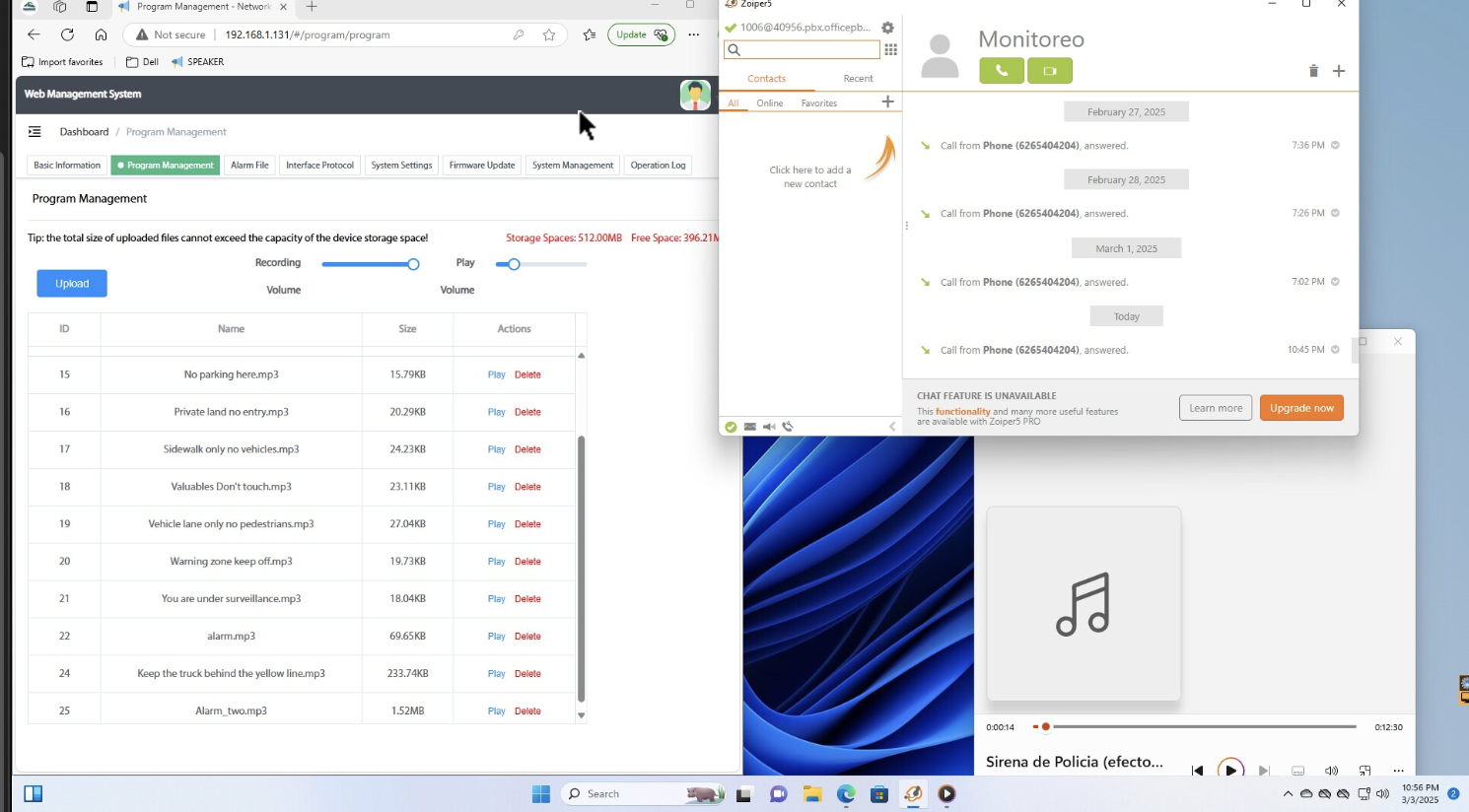The image size is (1469, 812).
Task: Show hidden system tray icons
Action: pyautogui.click(x=1288, y=794)
